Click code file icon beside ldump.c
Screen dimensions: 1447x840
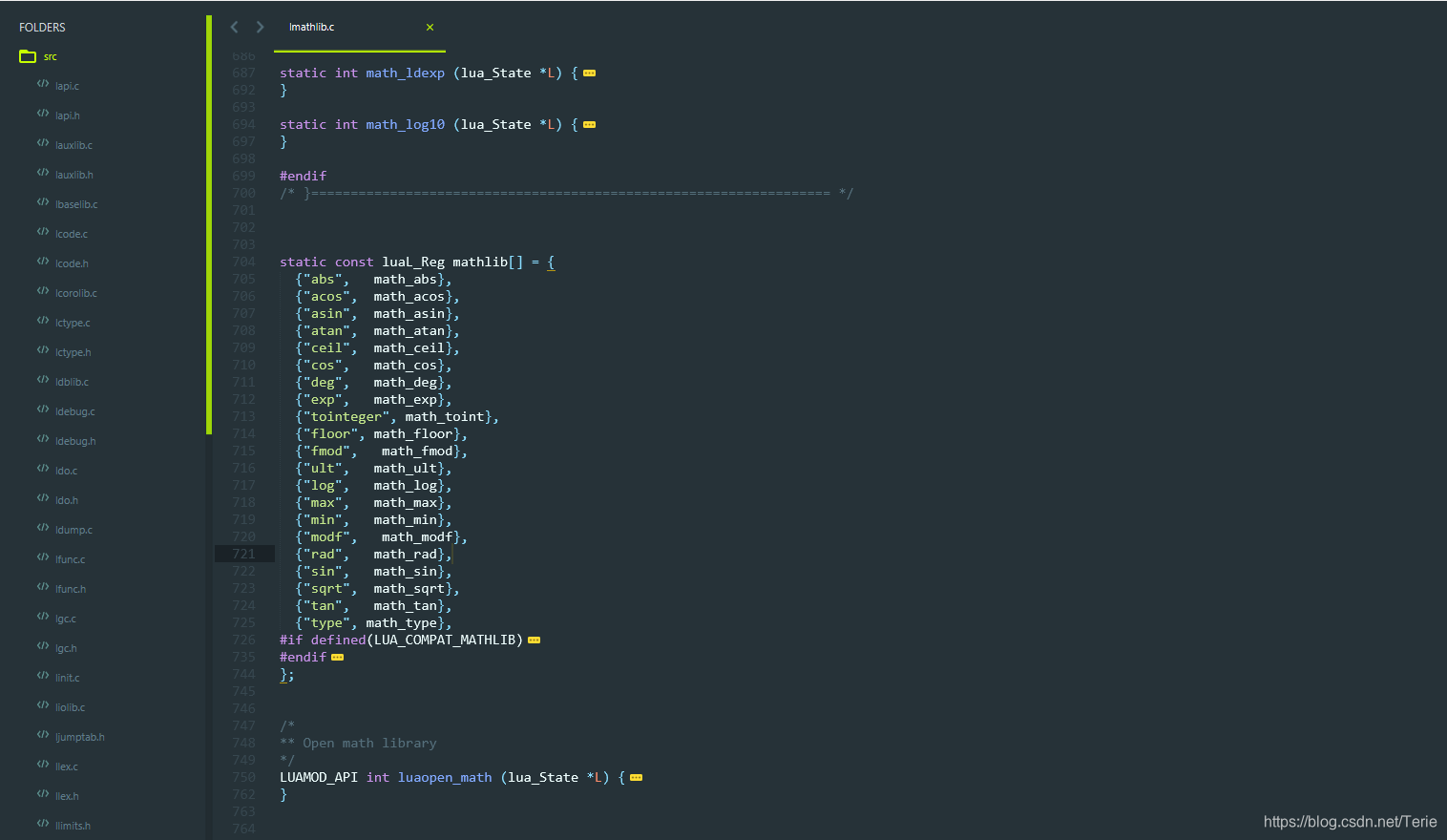pos(43,528)
